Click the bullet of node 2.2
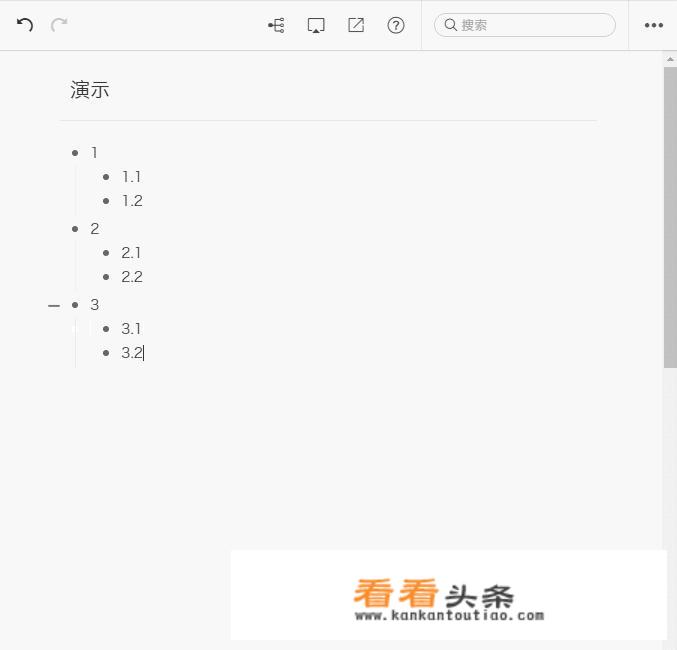This screenshot has width=677, height=650. point(106,277)
